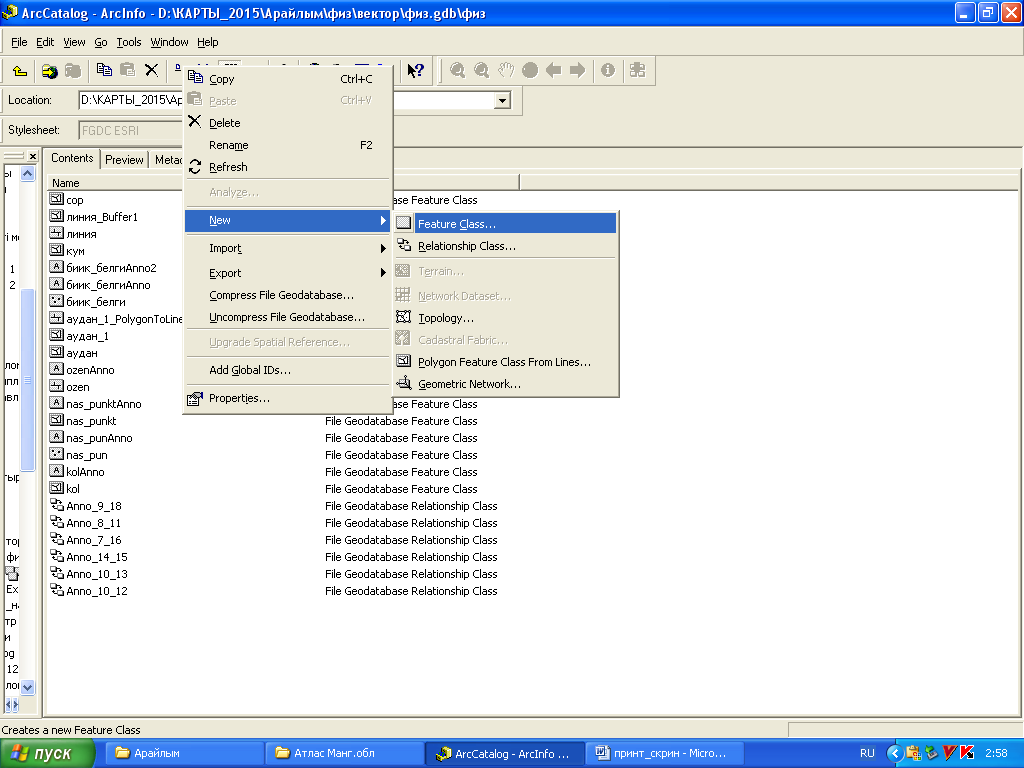Click the icon of feature class cop
1024x768 pixels.
point(56,199)
